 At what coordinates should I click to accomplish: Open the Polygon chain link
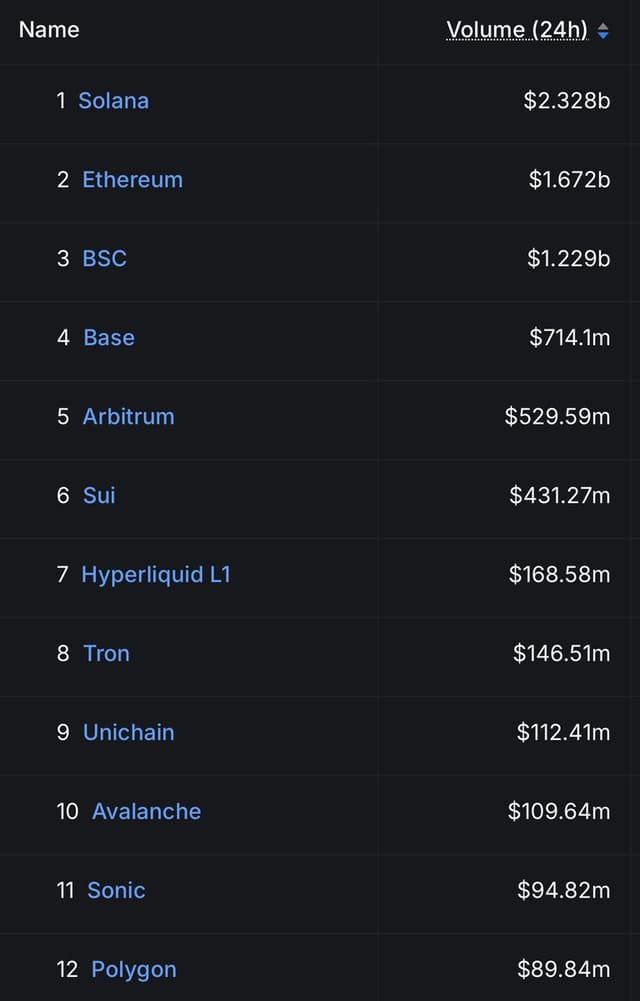(134, 970)
